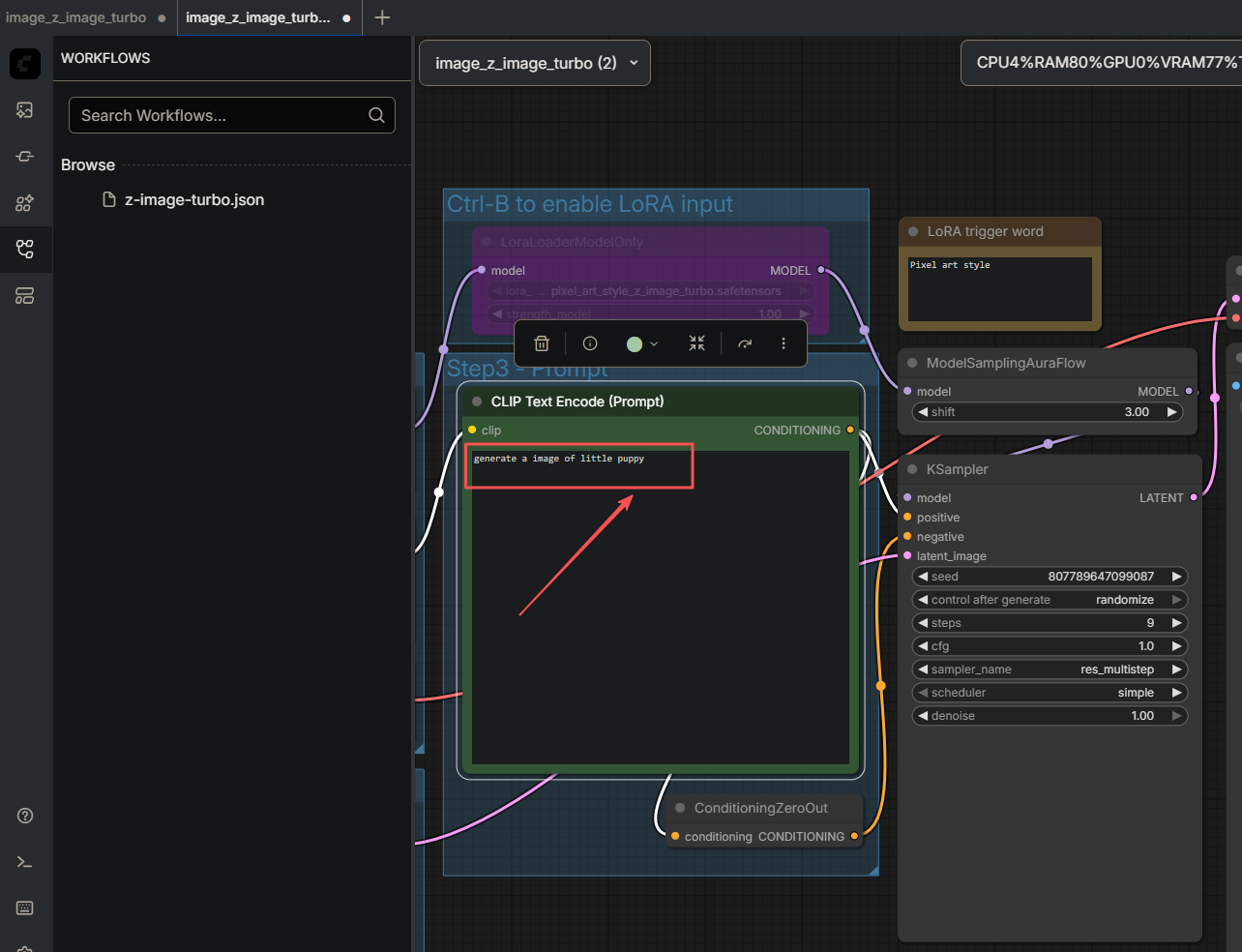Add a new workflow tab with plus
The height and width of the screenshot is (952, 1242).
pos(382,17)
